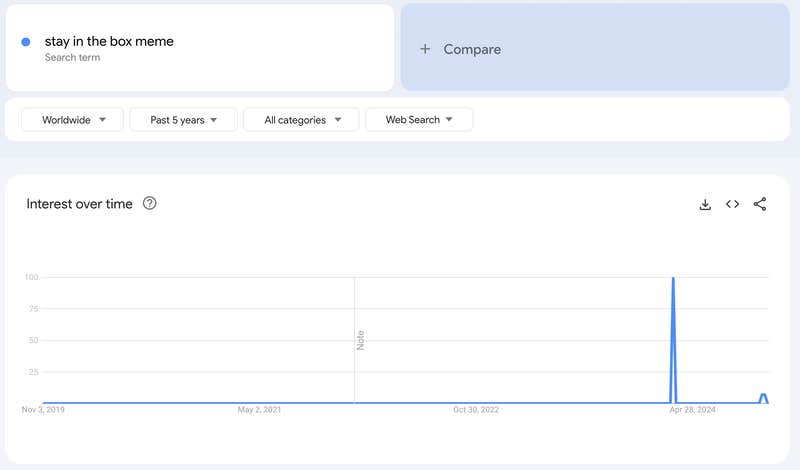Viewport: 800px width, 470px height.
Task: Select the small spike at chart's right end
Action: (763, 396)
